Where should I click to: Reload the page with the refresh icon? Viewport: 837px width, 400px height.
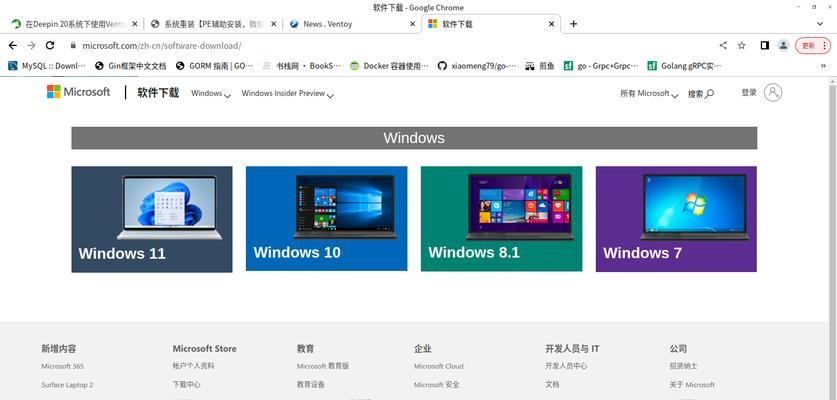(50, 45)
